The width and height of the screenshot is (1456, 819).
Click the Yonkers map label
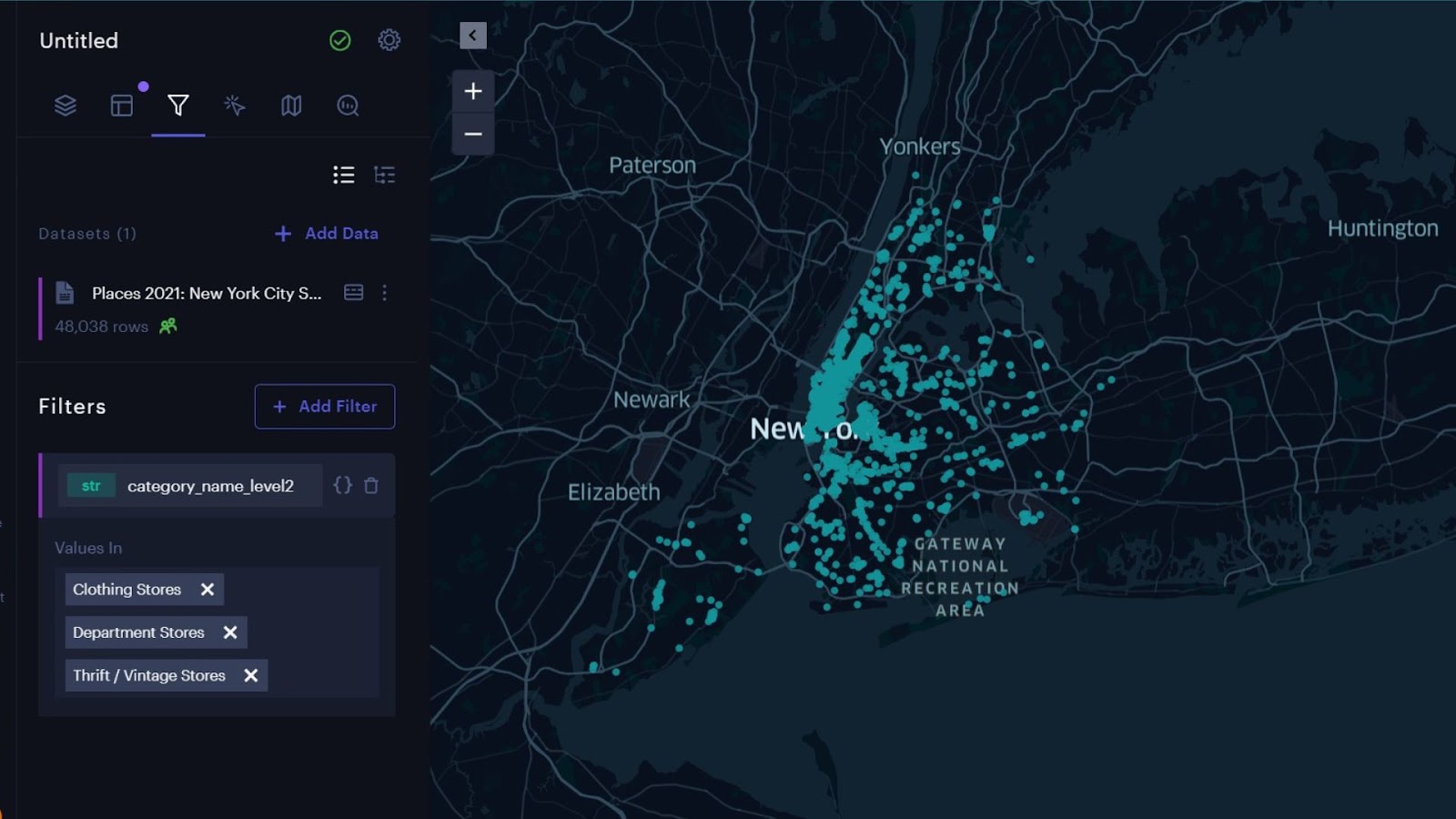point(920,147)
